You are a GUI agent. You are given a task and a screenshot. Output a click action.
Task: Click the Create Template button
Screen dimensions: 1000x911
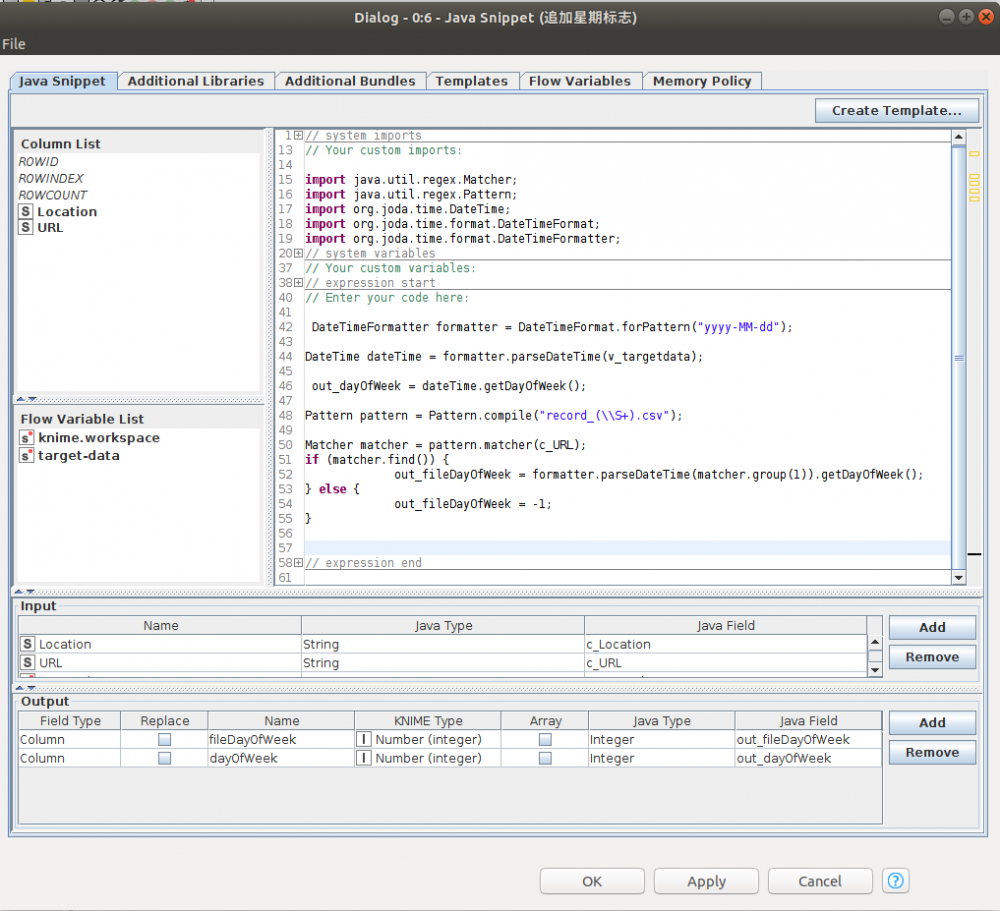[x=896, y=111]
